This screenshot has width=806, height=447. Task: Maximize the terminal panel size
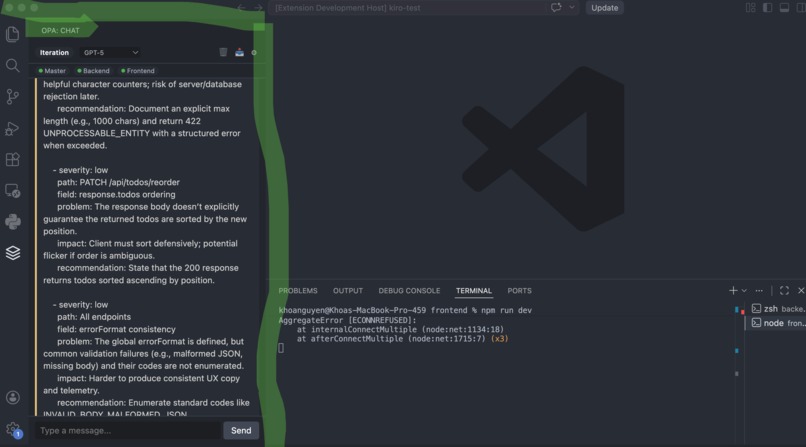pos(784,291)
